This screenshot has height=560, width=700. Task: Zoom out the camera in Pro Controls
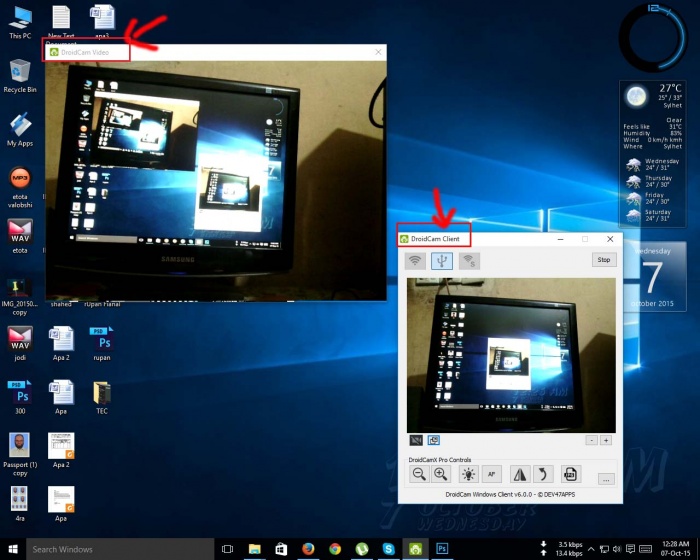(x=419, y=474)
